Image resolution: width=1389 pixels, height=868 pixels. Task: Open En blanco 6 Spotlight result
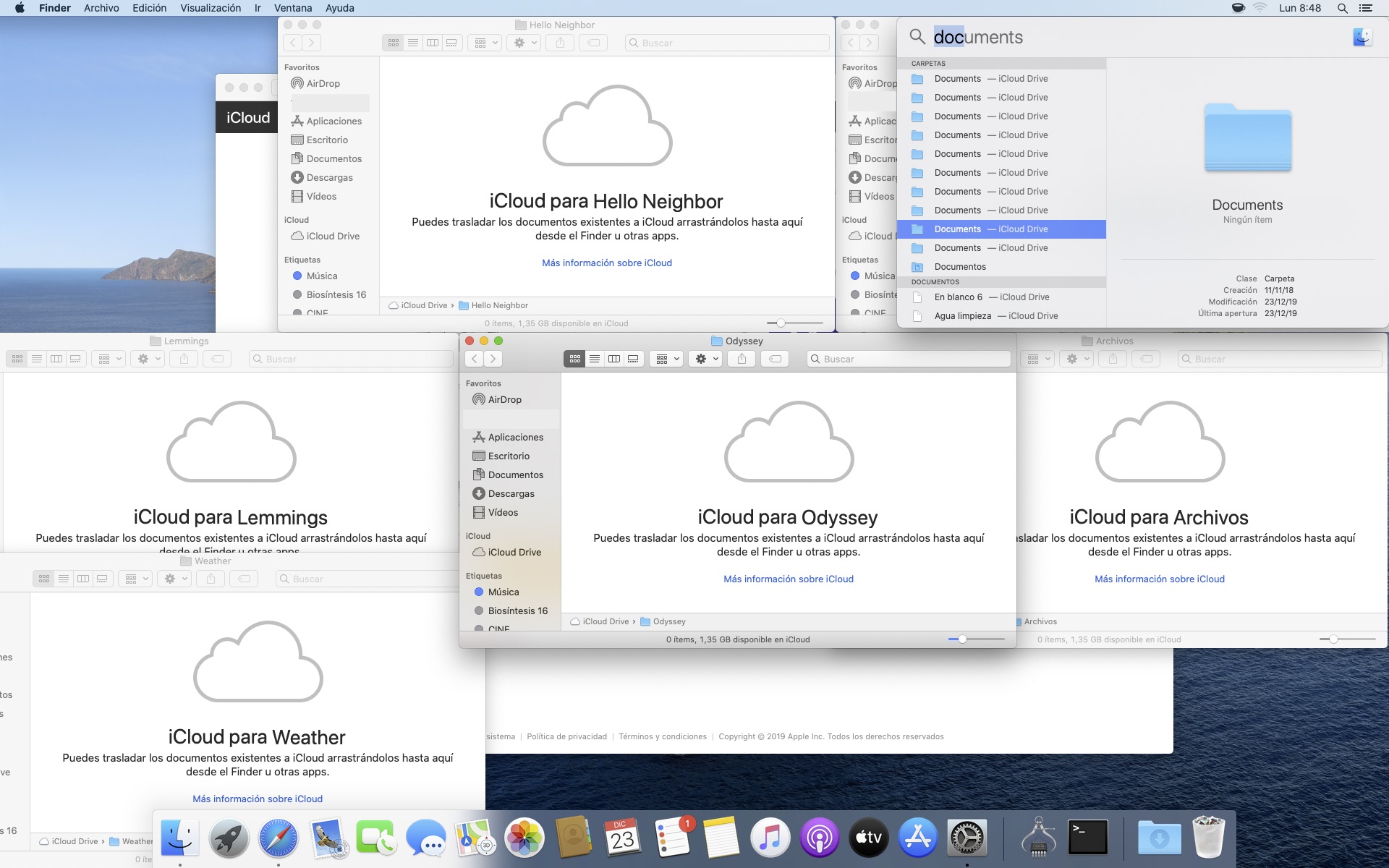click(x=1001, y=297)
